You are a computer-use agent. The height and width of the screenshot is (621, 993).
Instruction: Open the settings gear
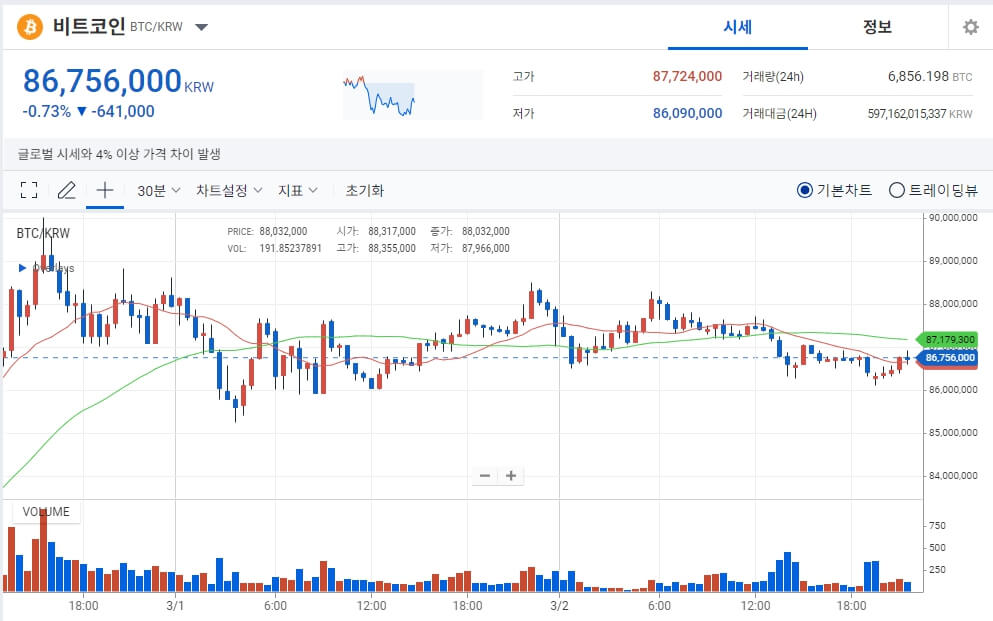[970, 27]
